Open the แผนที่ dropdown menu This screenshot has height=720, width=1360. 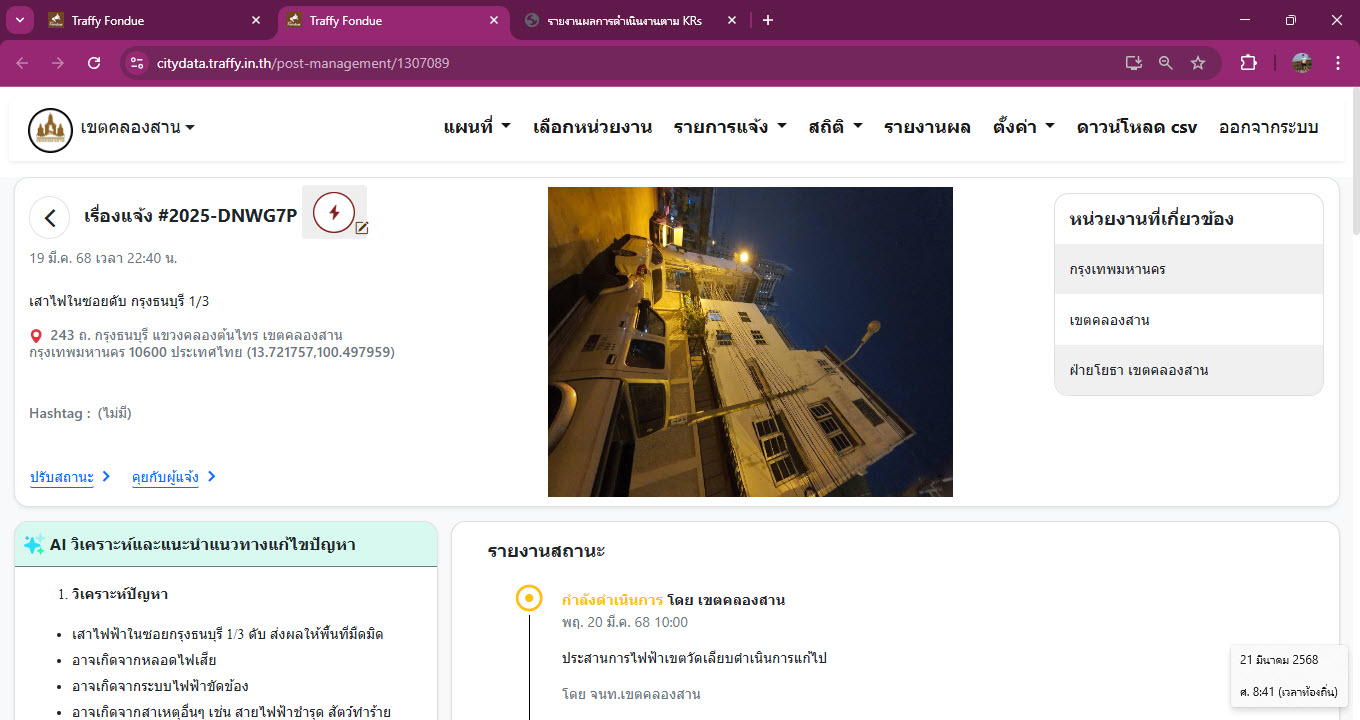pyautogui.click(x=477, y=127)
